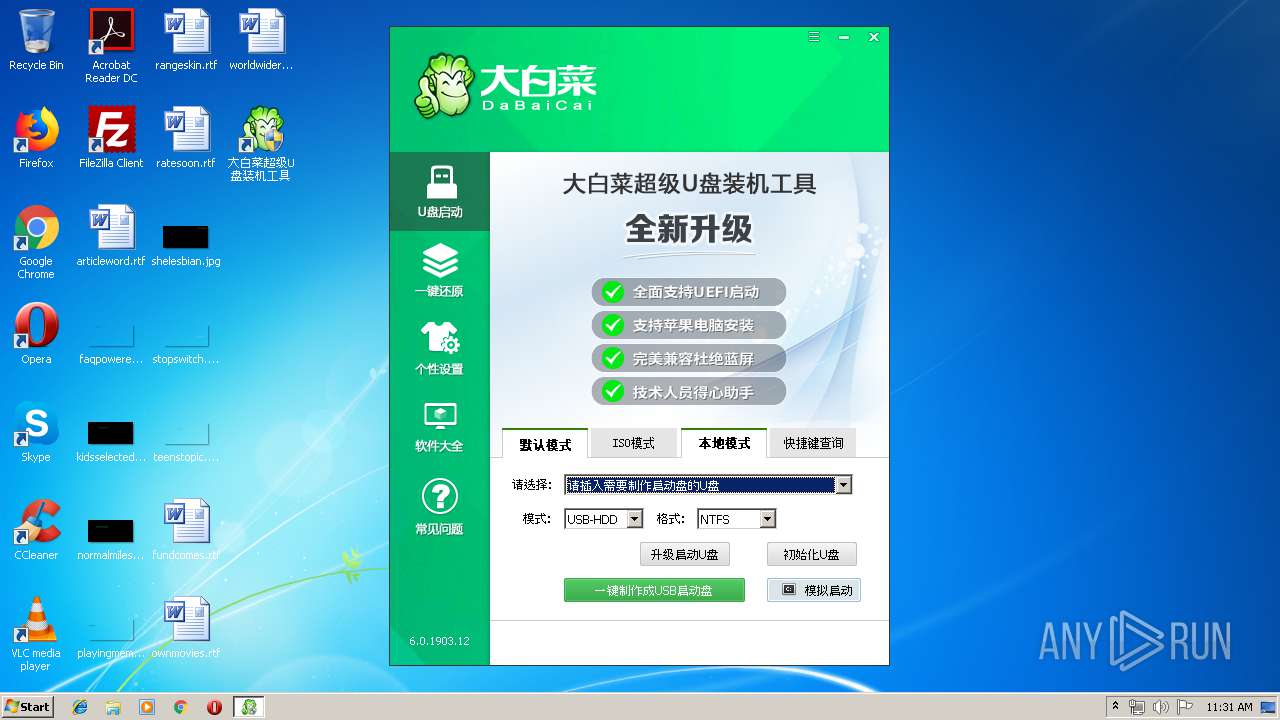The height and width of the screenshot is (720, 1280).
Task: Select the Firefox desktop icon
Action: point(36,138)
